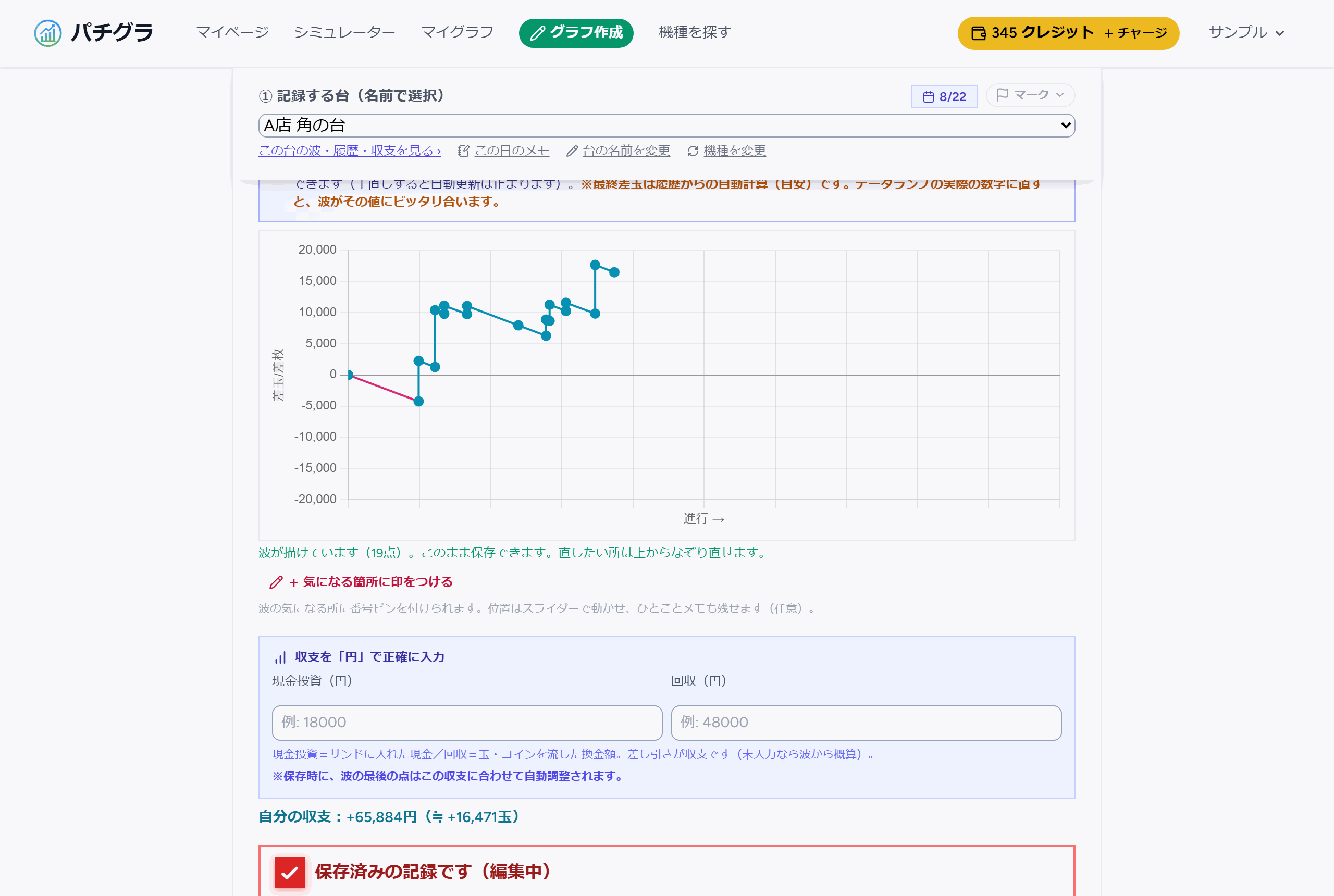Focus the 回収（円） input field
The image size is (1334, 896).
(x=866, y=723)
